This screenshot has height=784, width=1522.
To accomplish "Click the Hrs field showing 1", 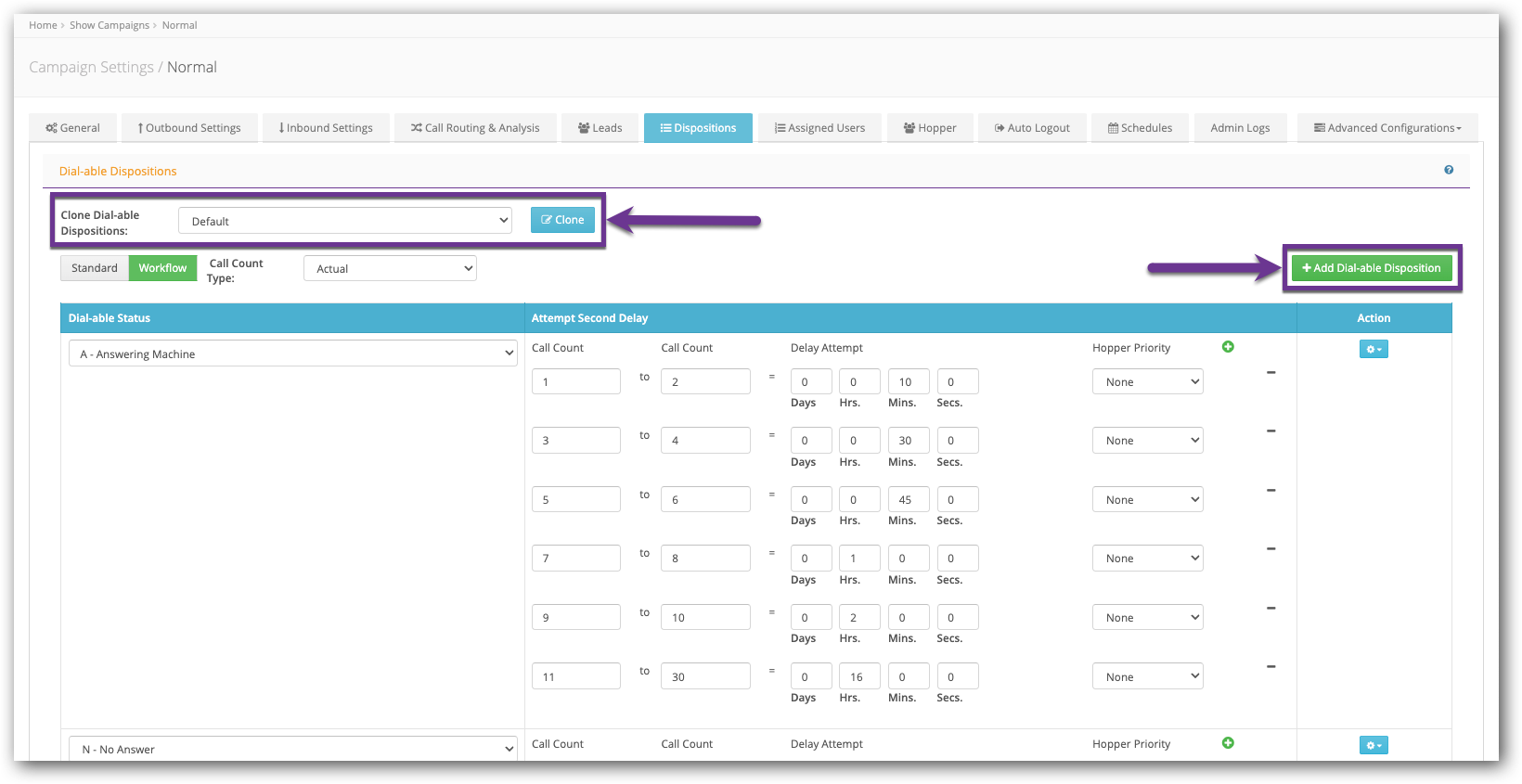I will tap(859, 558).
